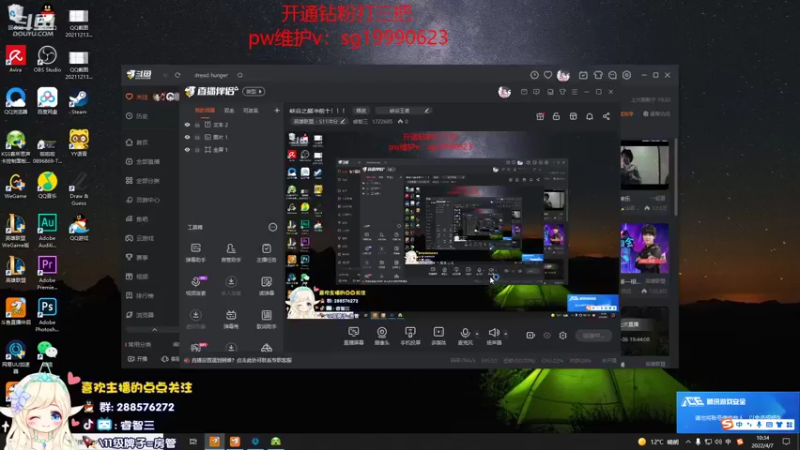Open the notification bell in the stream header
800x450 pixels.
(x=589, y=116)
